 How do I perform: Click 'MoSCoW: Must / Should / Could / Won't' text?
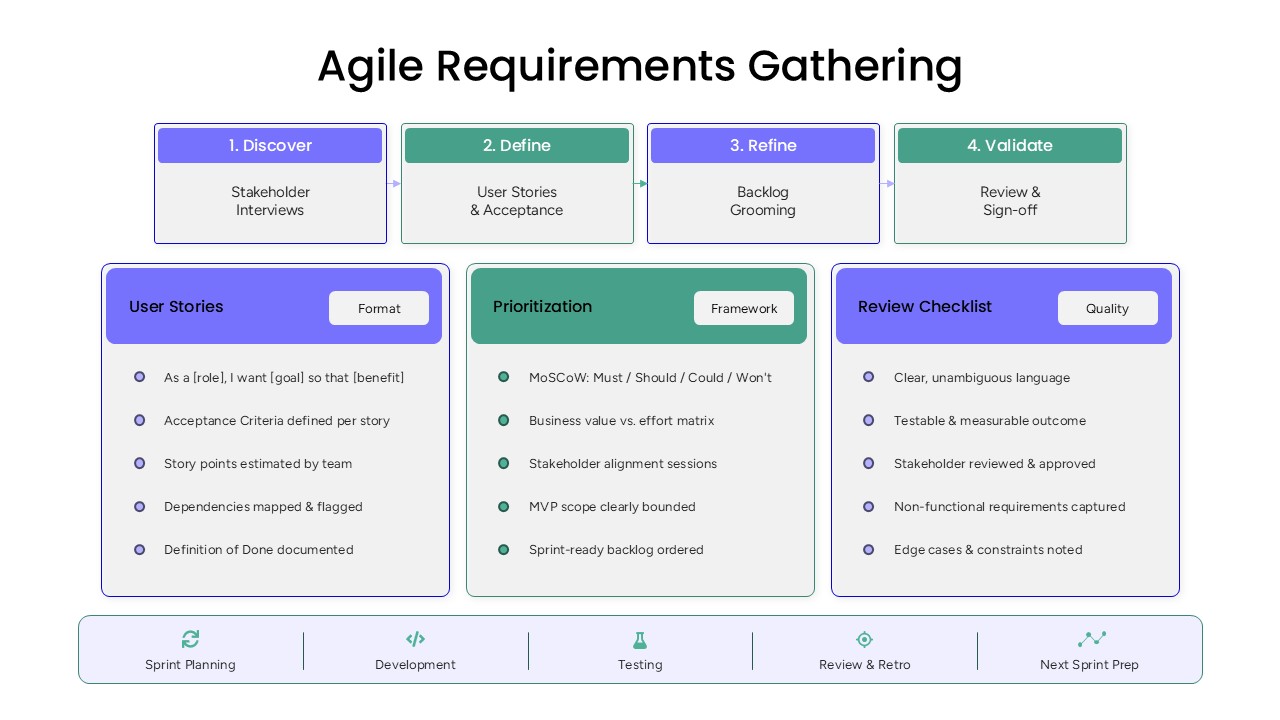point(650,378)
